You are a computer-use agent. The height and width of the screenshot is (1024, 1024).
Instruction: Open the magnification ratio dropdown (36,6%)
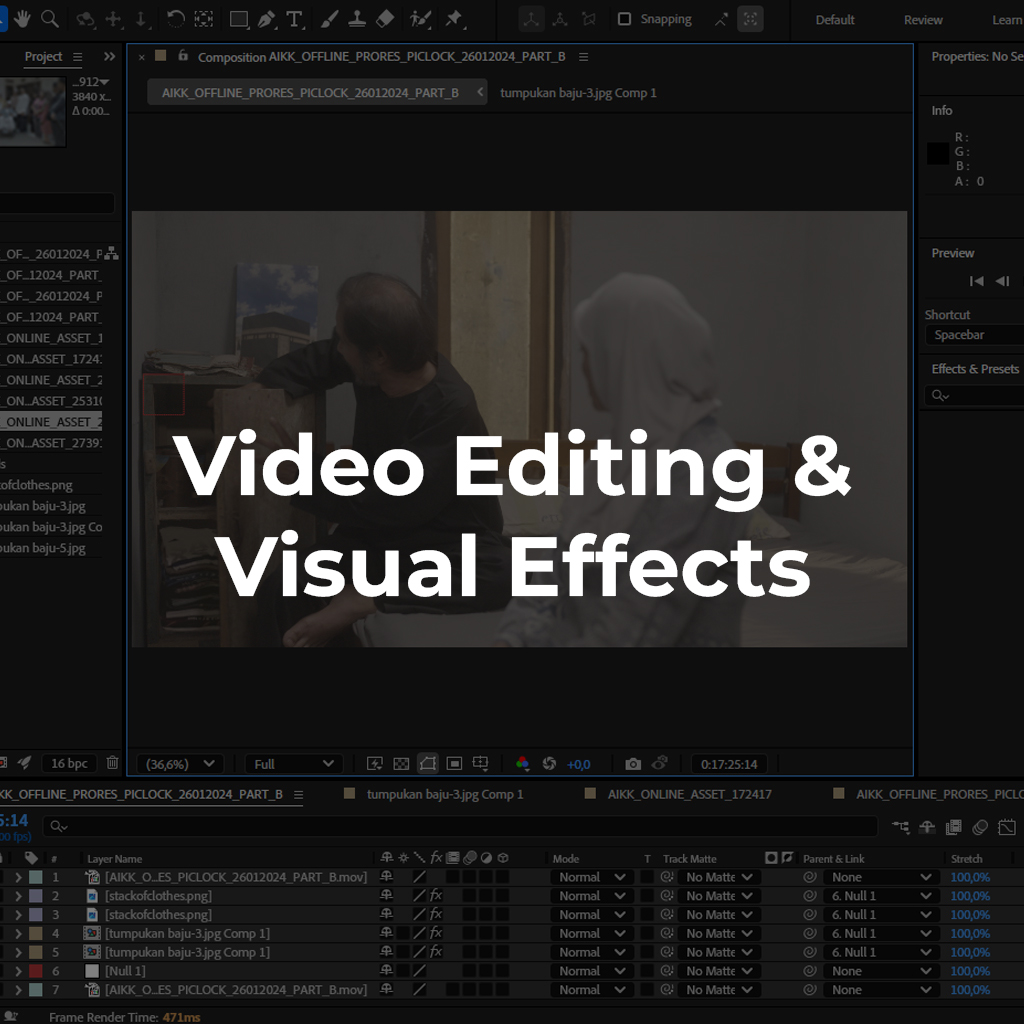pyautogui.click(x=179, y=764)
